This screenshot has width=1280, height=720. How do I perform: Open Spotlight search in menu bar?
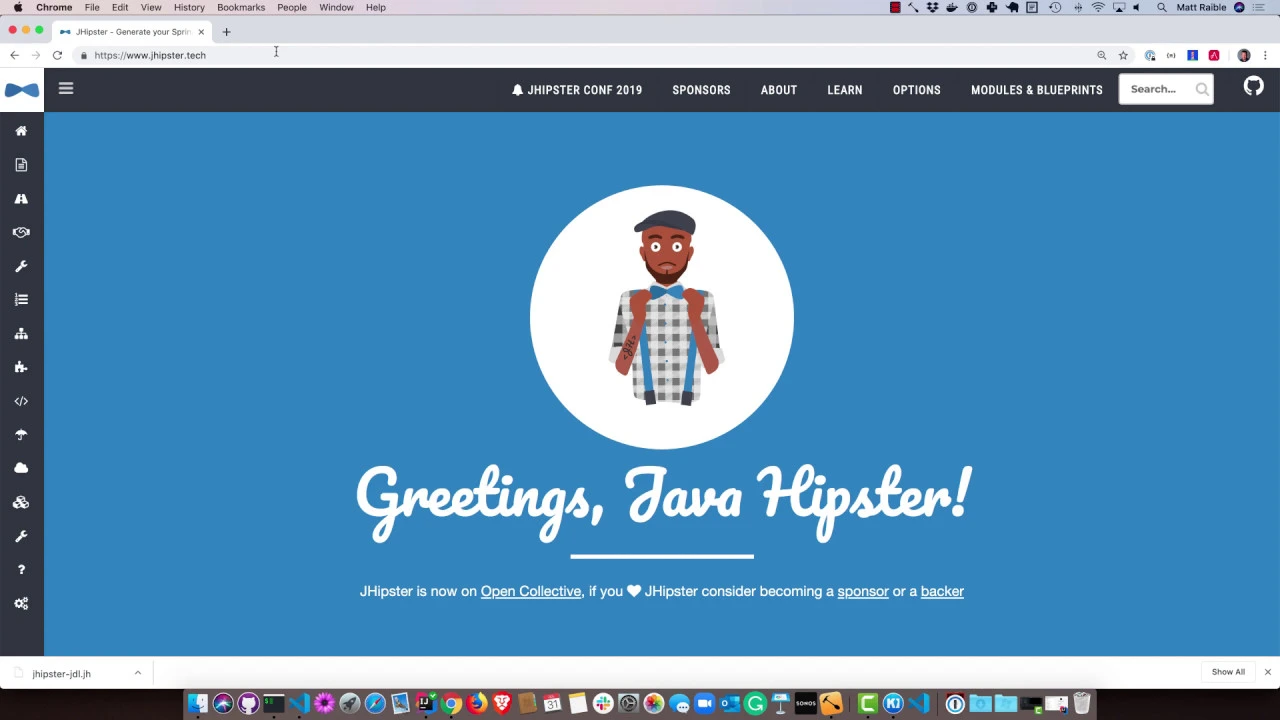1162,7
